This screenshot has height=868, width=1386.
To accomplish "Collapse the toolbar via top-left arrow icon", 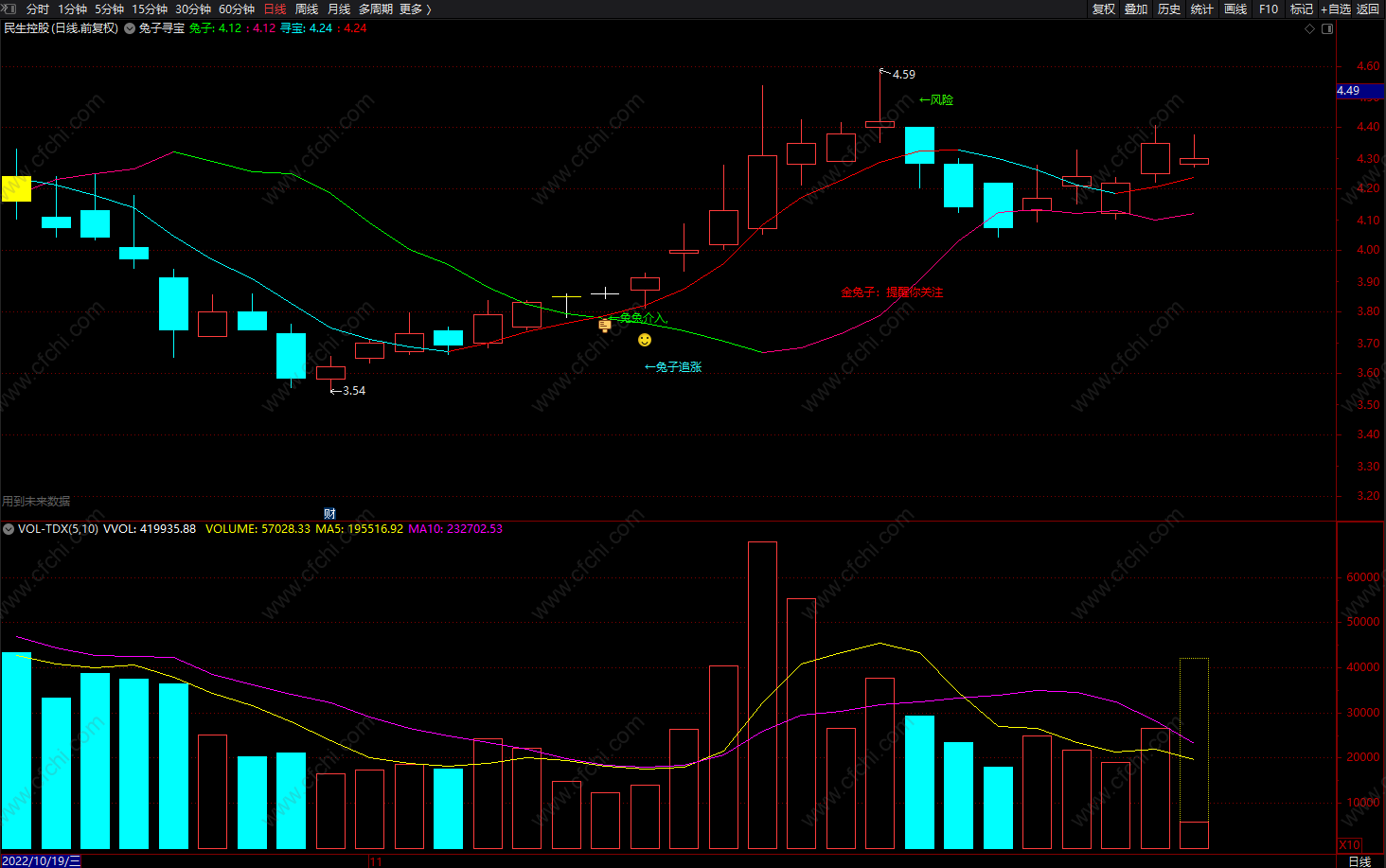I will 10,9.
